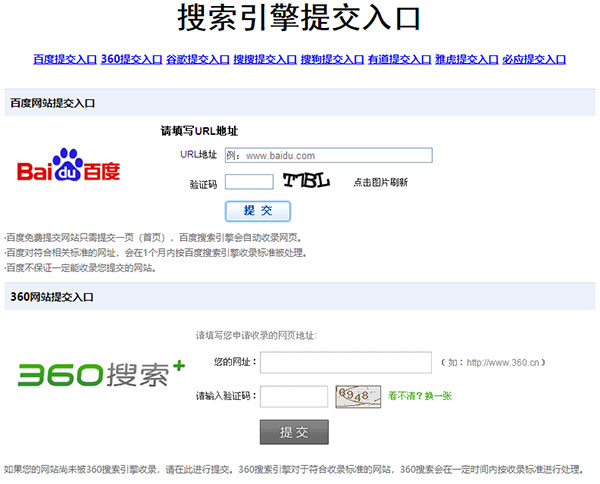Open the 有道提交入口 link
The image size is (600, 484).
(399, 59)
